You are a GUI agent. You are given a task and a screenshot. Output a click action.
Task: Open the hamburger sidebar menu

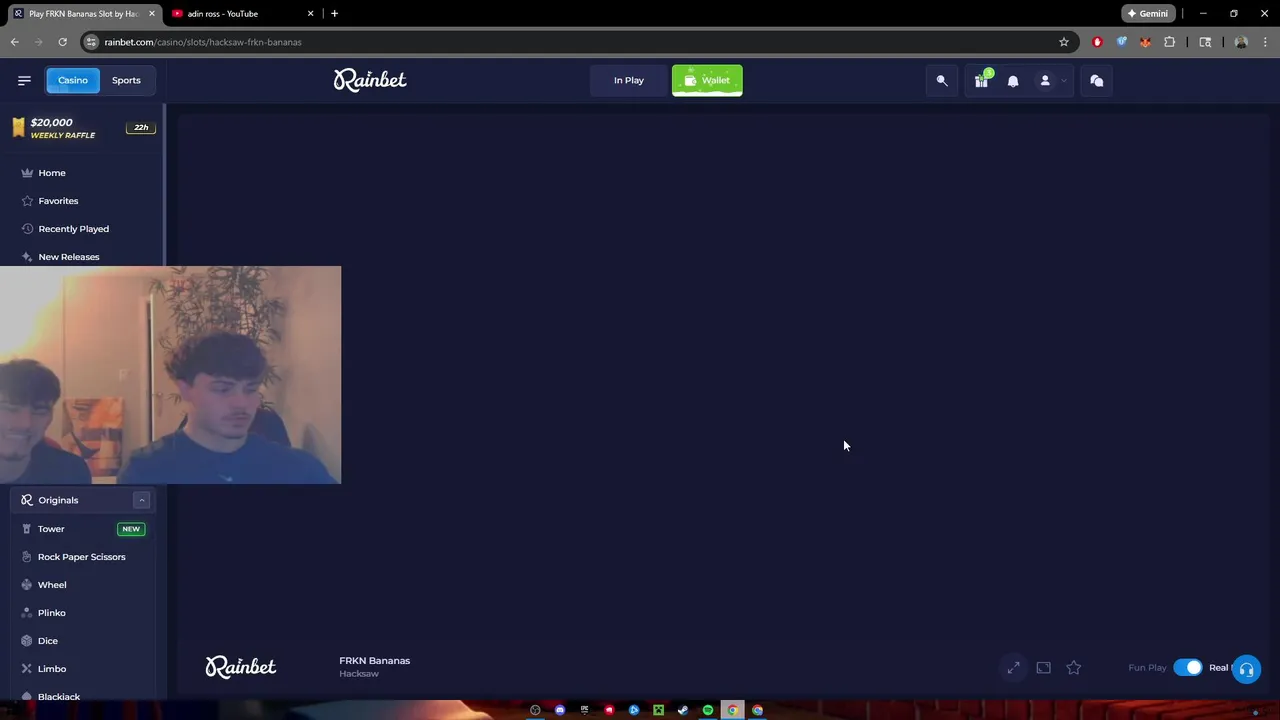coord(24,80)
